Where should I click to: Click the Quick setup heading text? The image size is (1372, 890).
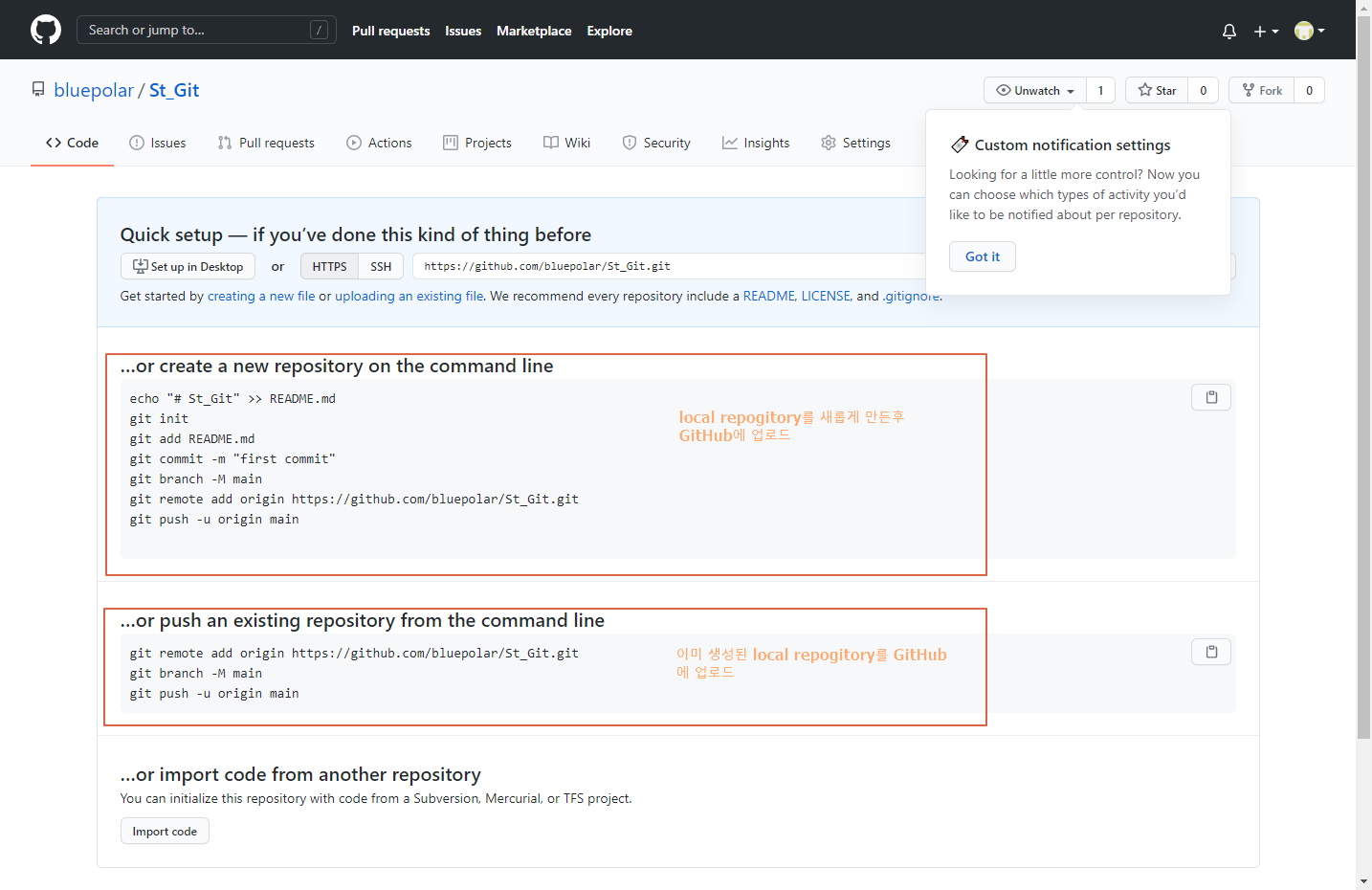(356, 234)
